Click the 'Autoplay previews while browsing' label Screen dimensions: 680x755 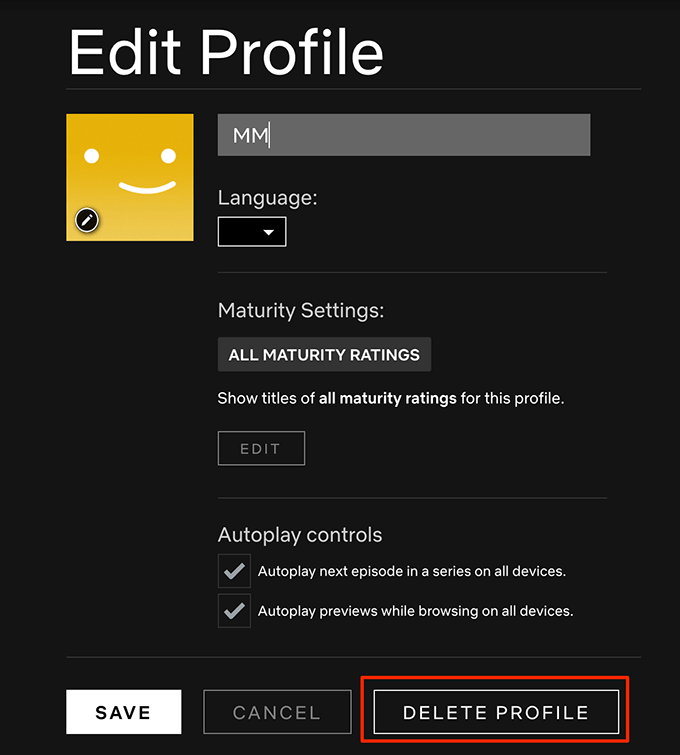point(415,610)
